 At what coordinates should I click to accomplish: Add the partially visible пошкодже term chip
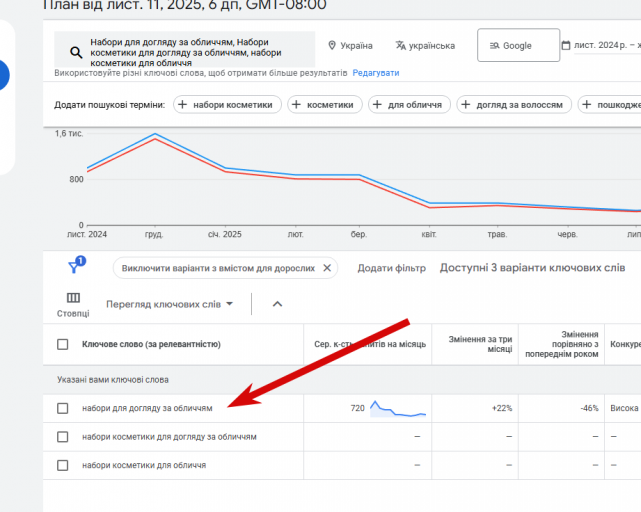click(x=609, y=105)
